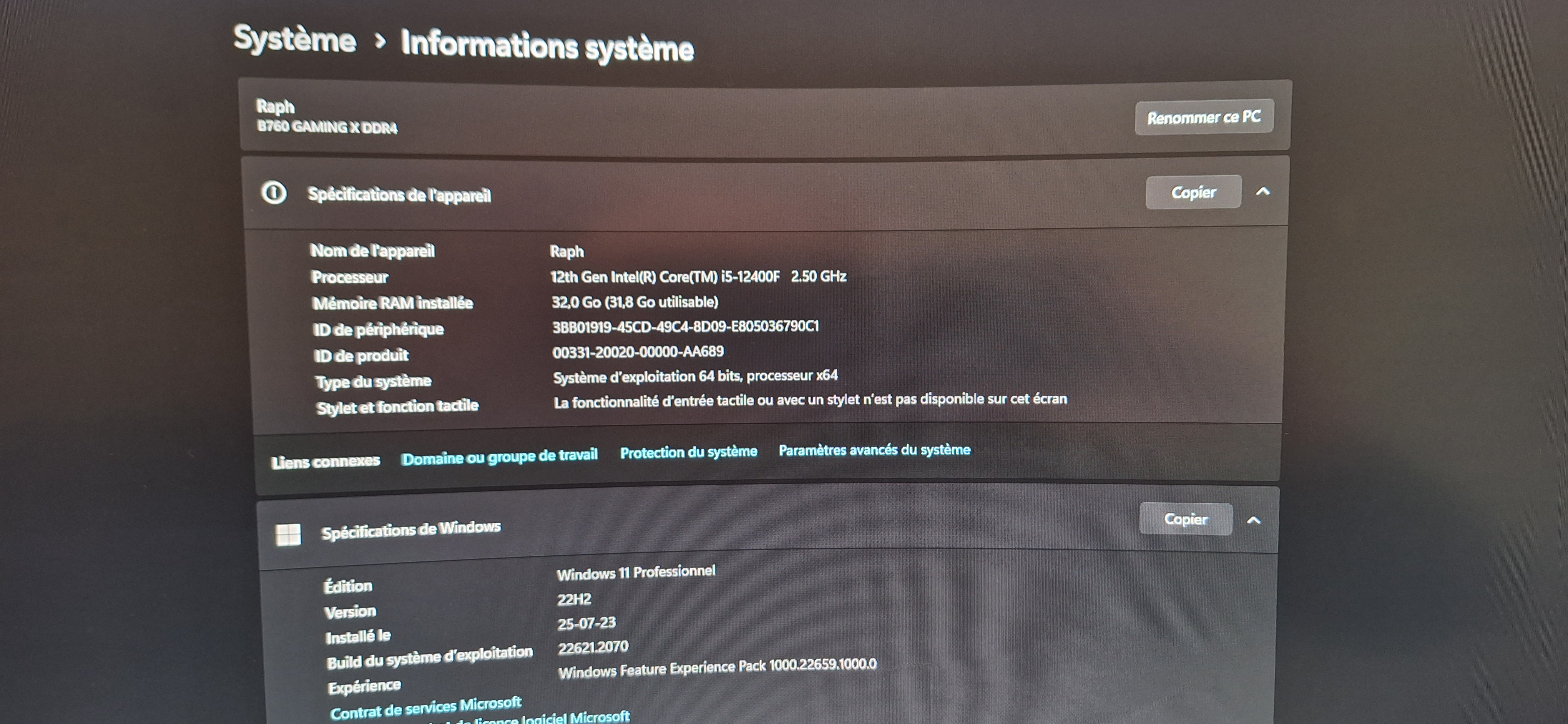Select the ID de périphérique value 3BB01919
This screenshot has height=724, width=1568.
(685, 327)
